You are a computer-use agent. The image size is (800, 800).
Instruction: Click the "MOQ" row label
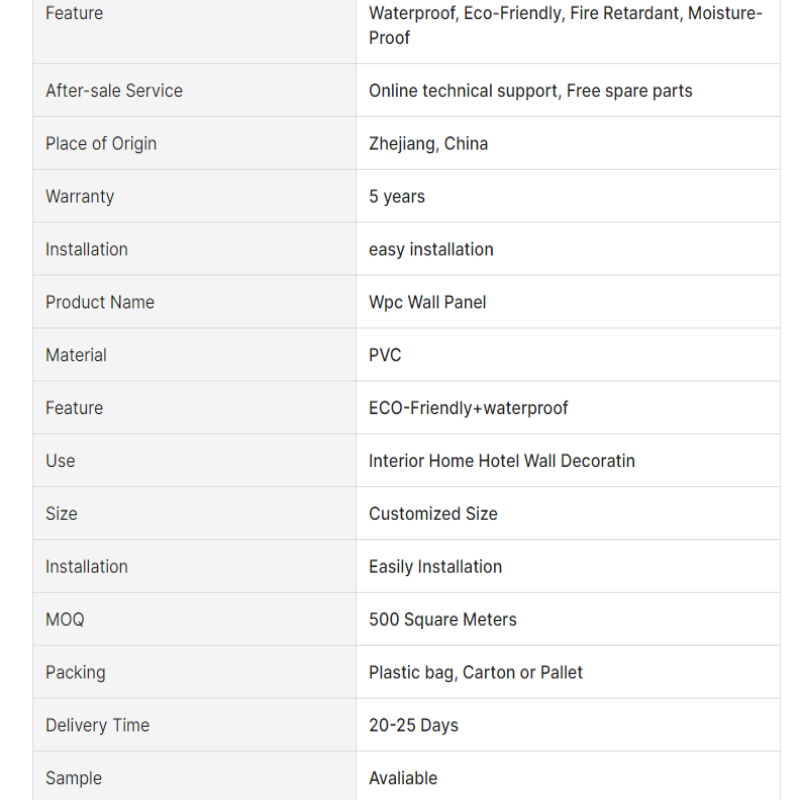(65, 620)
